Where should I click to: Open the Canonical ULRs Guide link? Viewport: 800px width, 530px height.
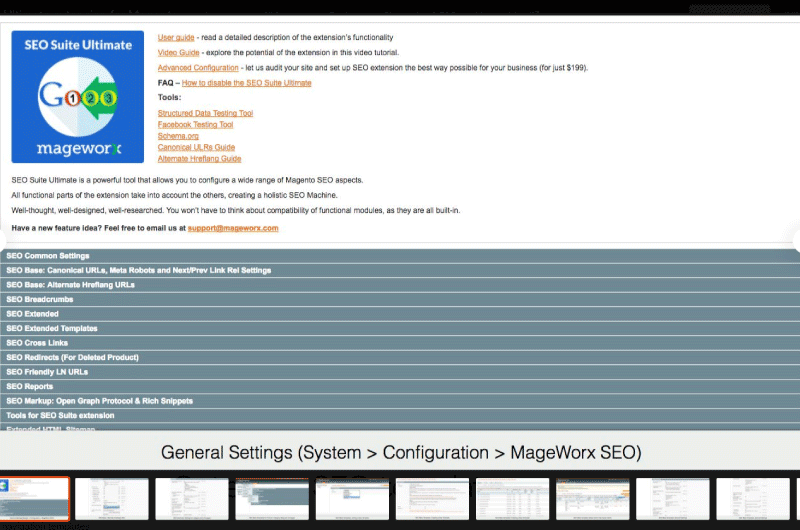tap(196, 147)
